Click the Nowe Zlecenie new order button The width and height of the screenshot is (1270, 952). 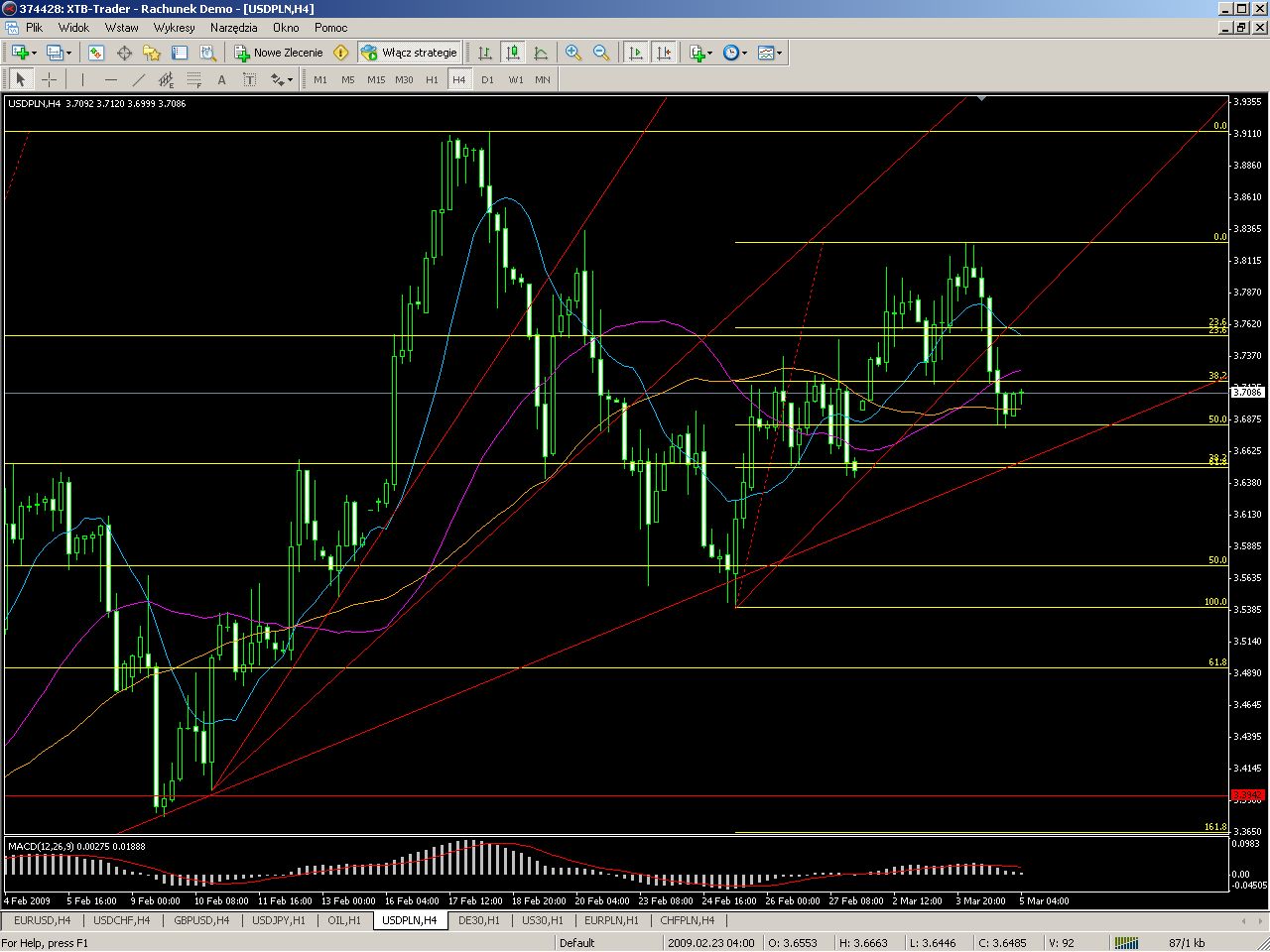pyautogui.click(x=279, y=53)
